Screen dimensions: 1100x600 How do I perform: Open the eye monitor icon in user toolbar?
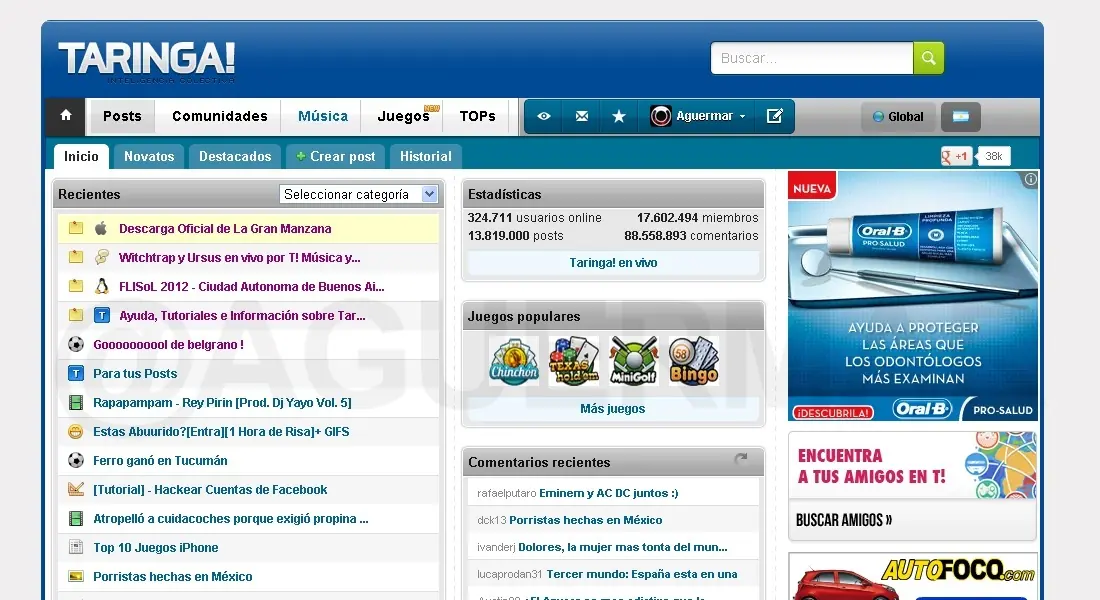point(544,116)
